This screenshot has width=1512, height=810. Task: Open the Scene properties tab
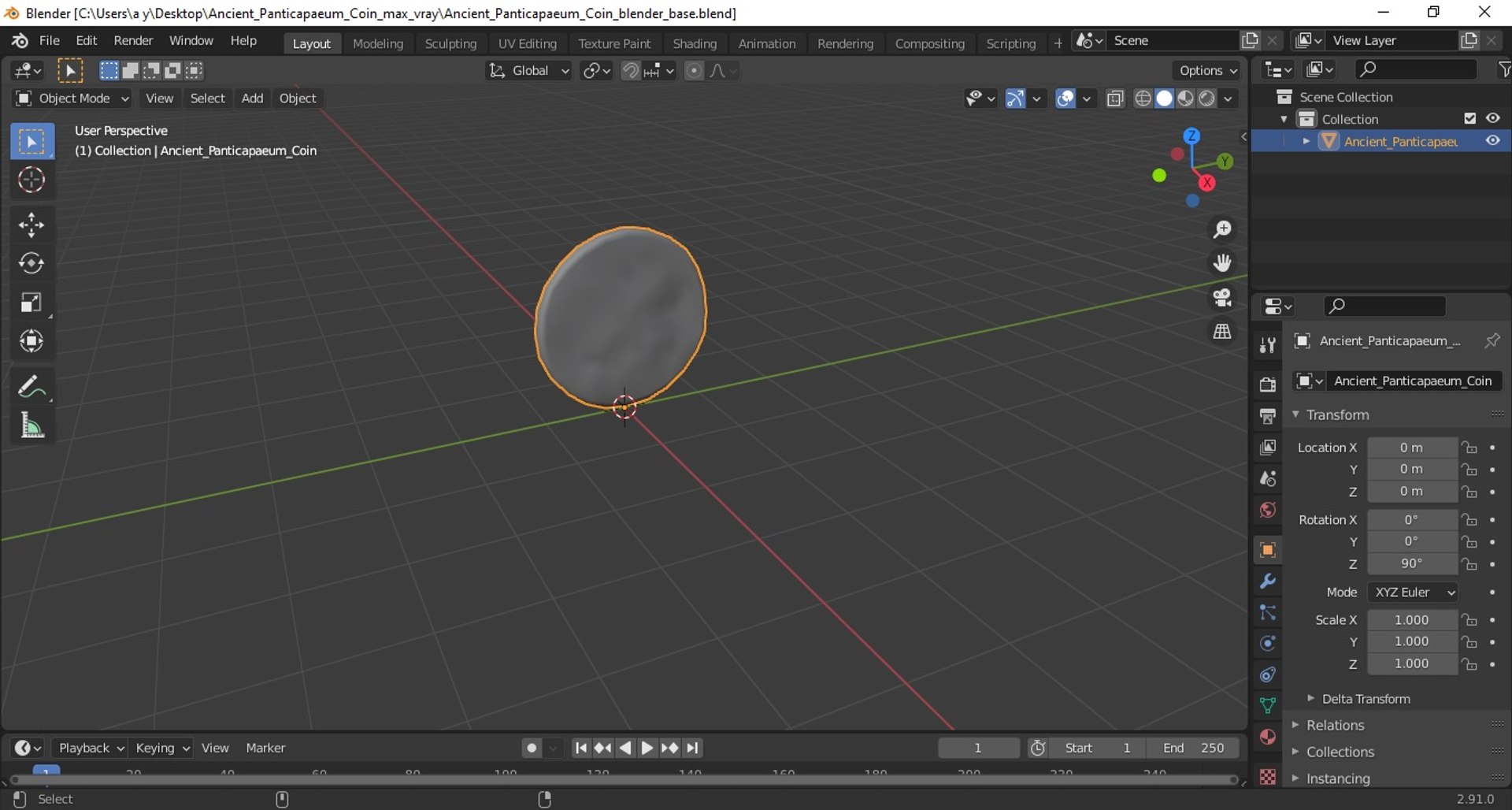tap(1267, 478)
